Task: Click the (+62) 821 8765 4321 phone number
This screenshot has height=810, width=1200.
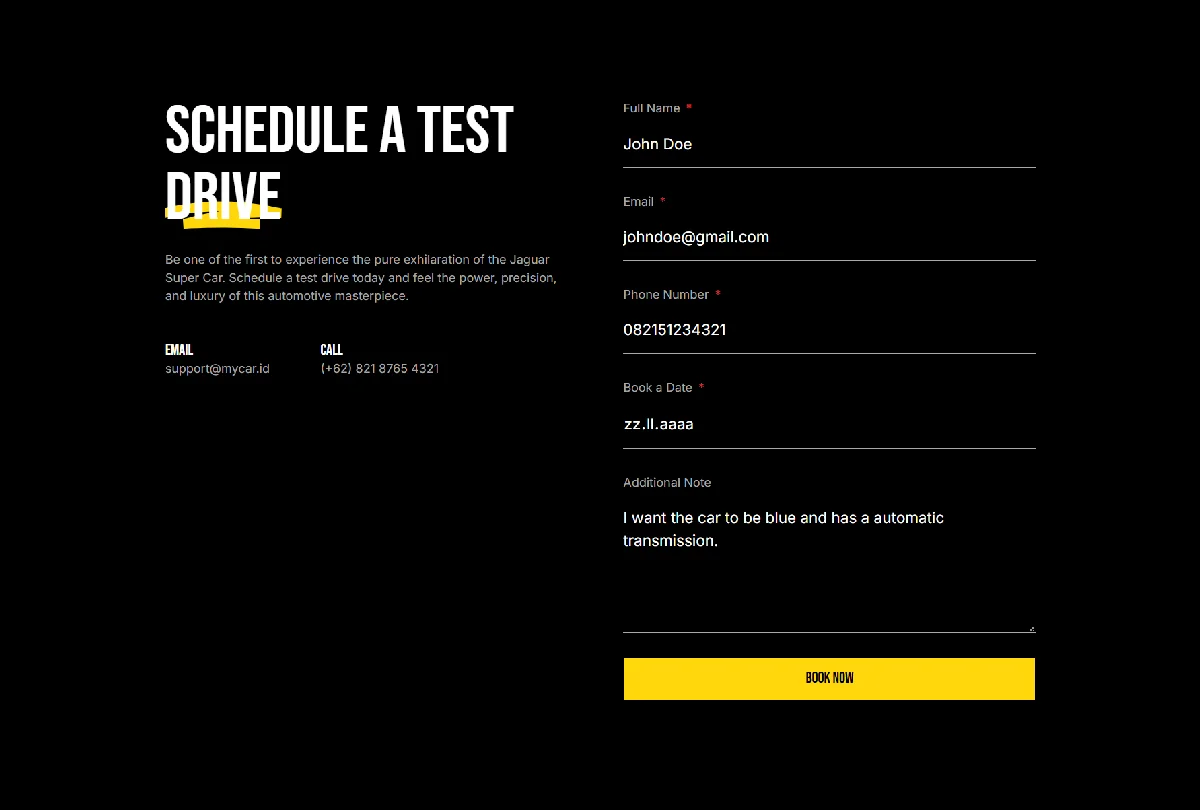Action: point(380,369)
